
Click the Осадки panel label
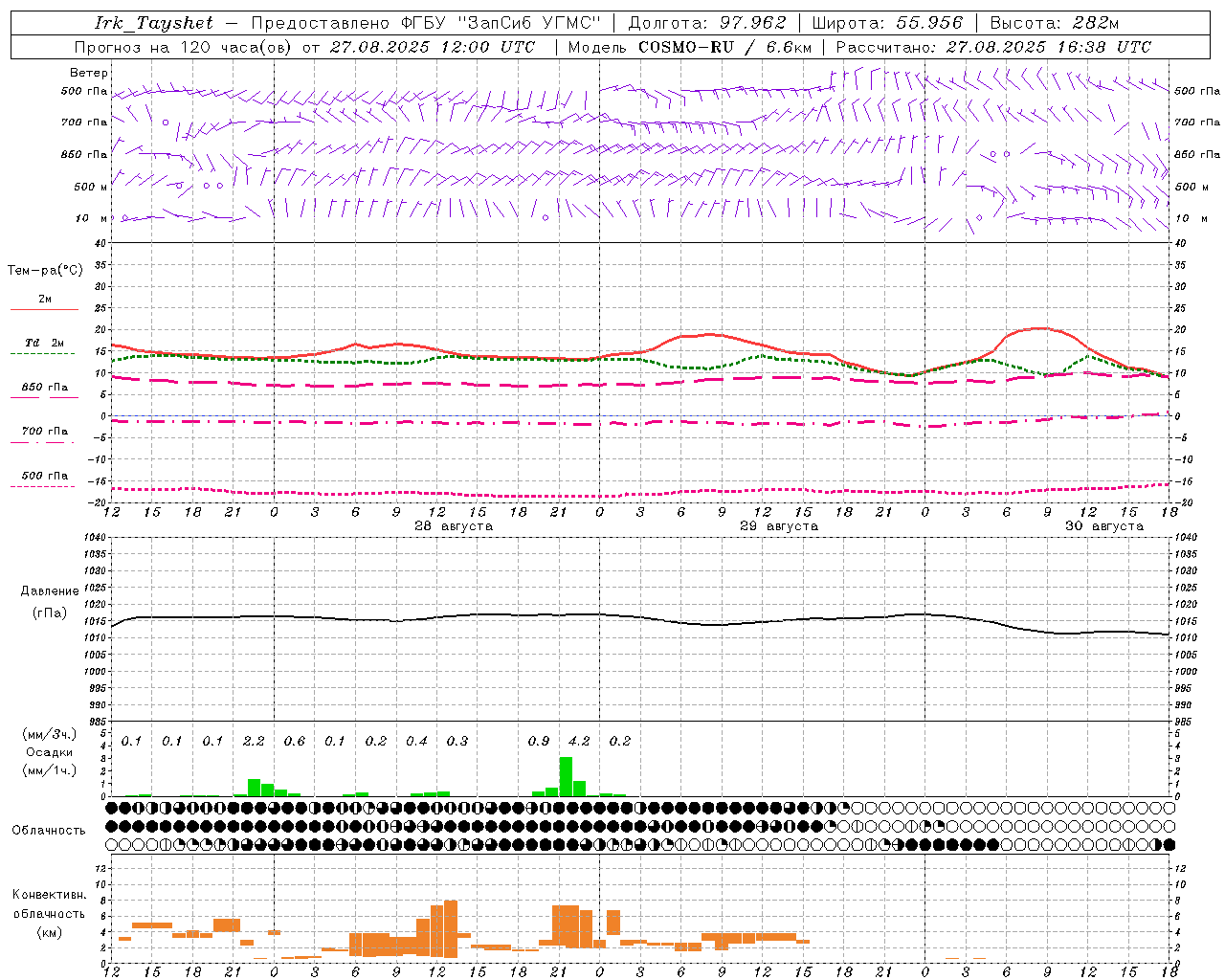[50, 752]
